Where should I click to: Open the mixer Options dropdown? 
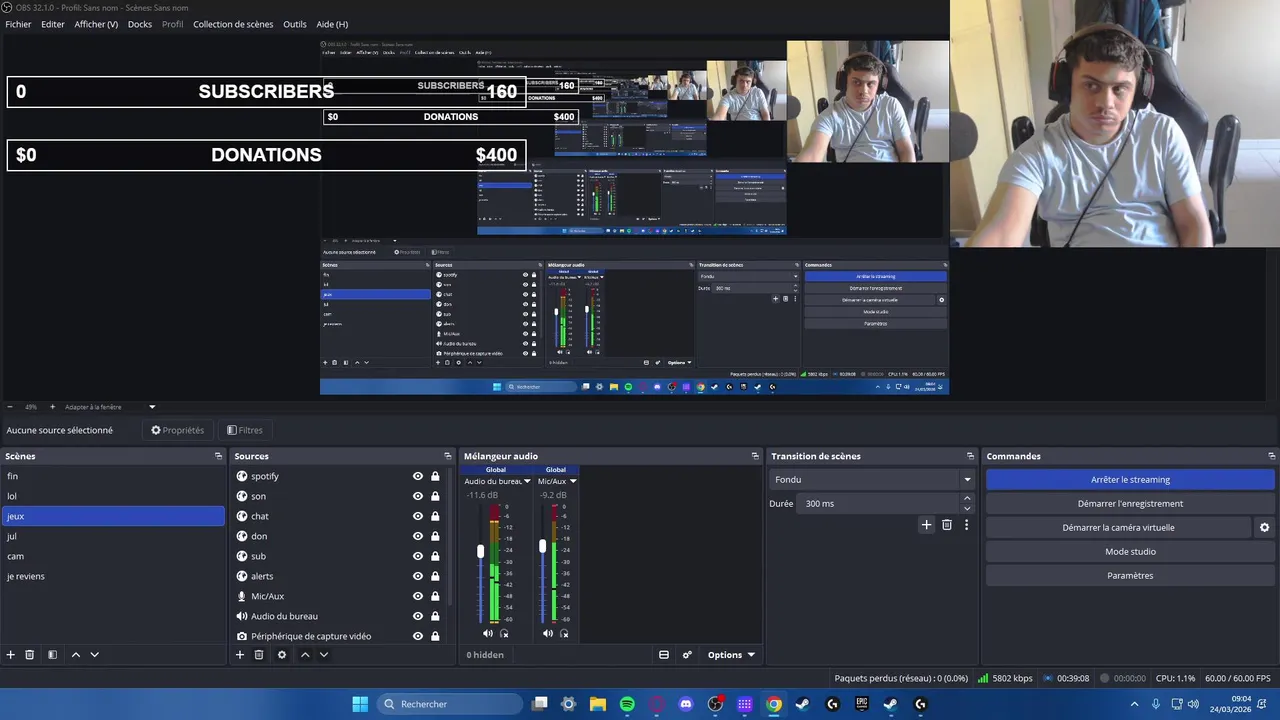(730, 655)
